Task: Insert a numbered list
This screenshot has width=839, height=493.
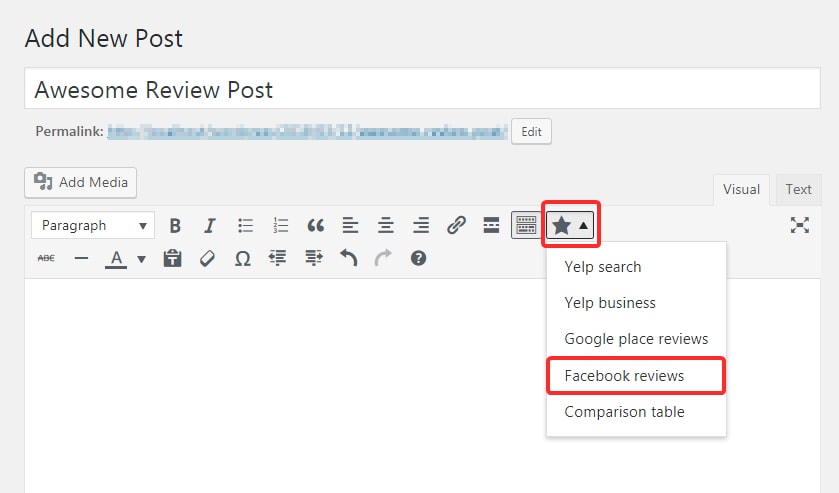Action: tap(281, 226)
